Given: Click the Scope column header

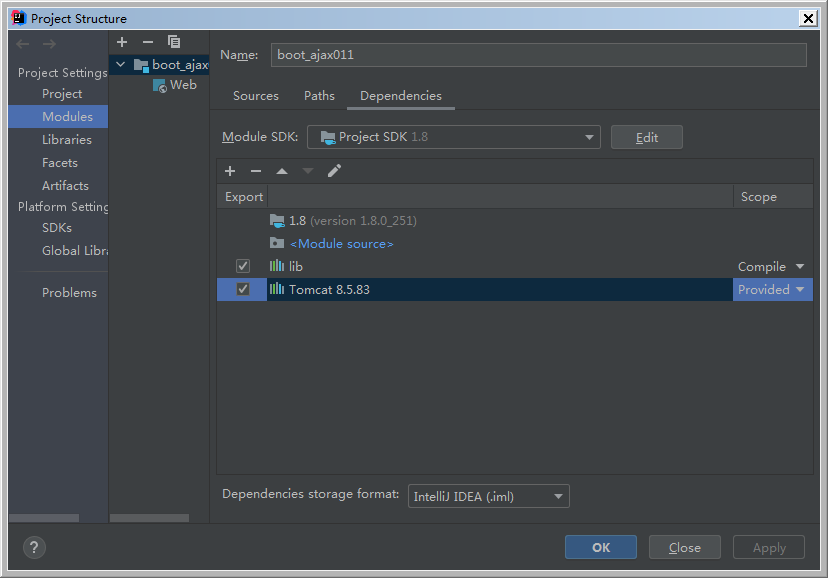Looking at the screenshot, I should point(773,197).
